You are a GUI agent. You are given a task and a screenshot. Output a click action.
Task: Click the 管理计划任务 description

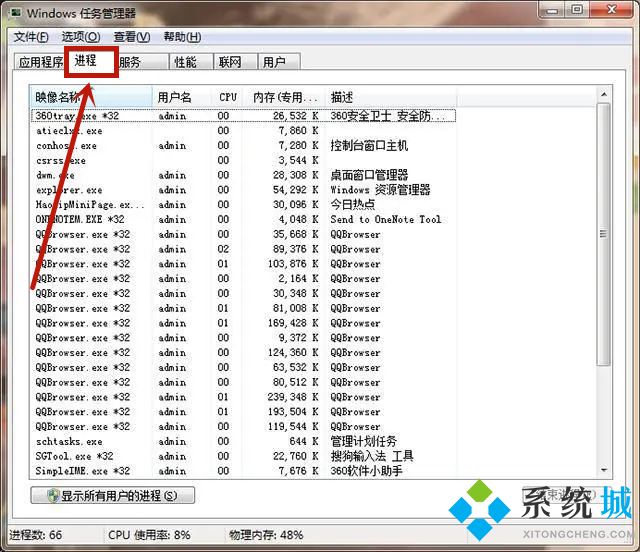363,441
